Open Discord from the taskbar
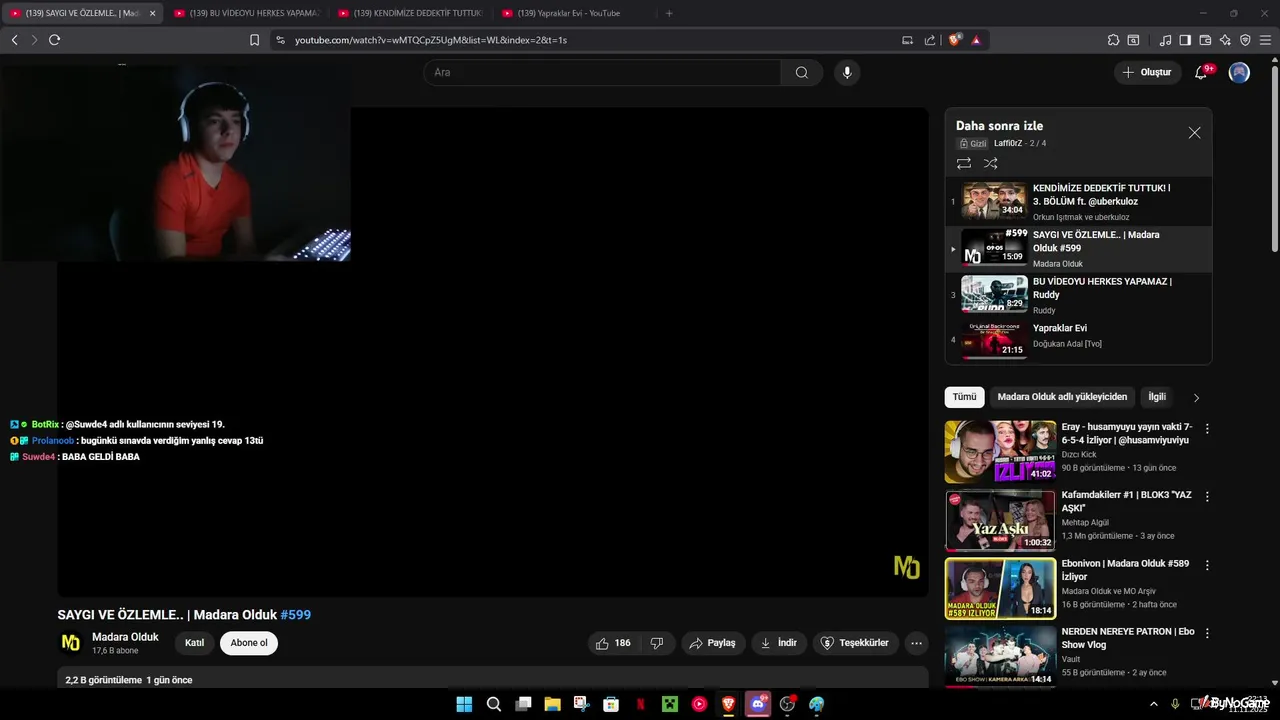 pos(758,704)
